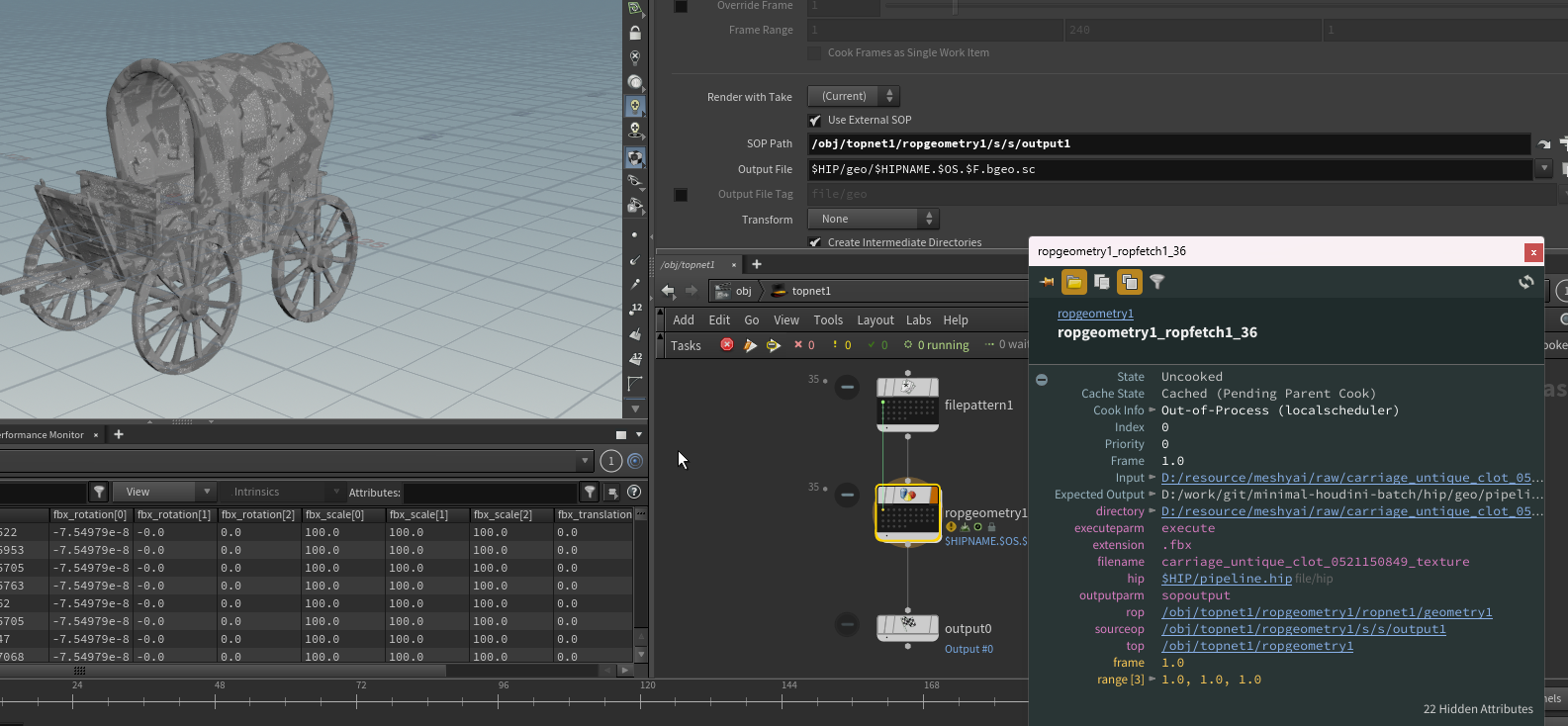
Task: Click the attribute filter funnel icon in spreadsheet
Action: pos(590,492)
